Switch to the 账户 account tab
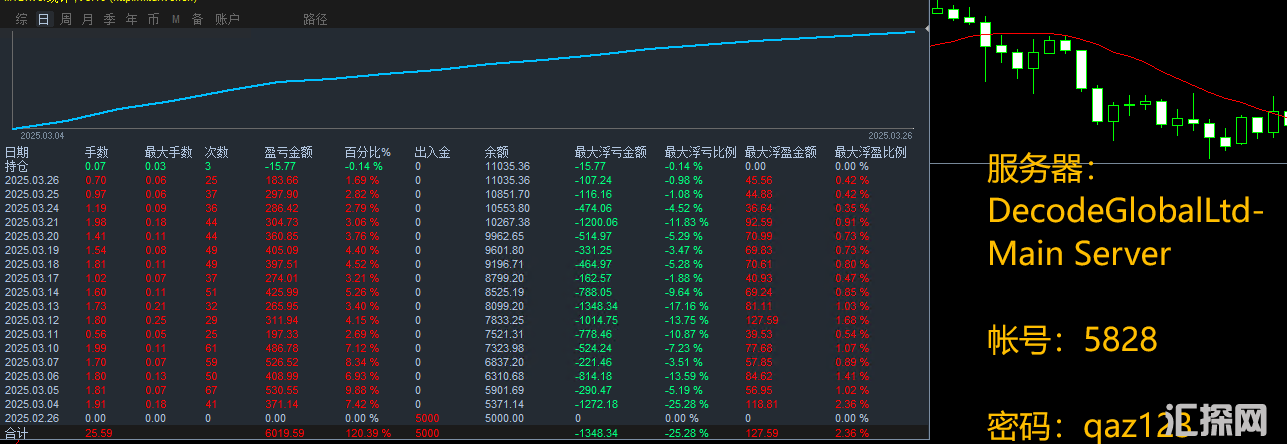 (x=227, y=19)
